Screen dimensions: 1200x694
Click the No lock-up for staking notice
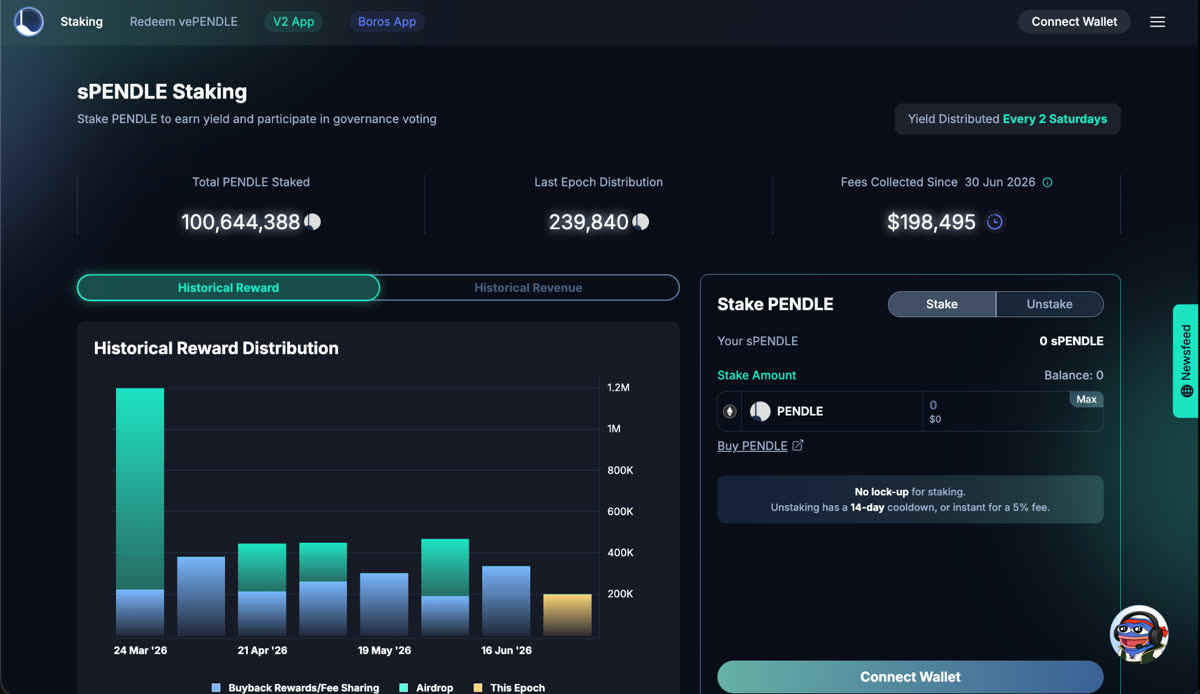click(x=910, y=499)
